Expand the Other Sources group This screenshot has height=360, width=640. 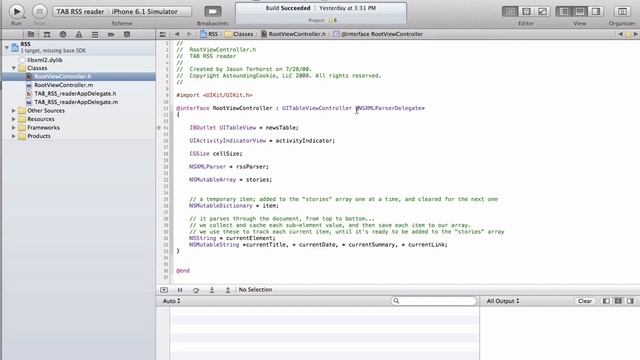click(14, 111)
